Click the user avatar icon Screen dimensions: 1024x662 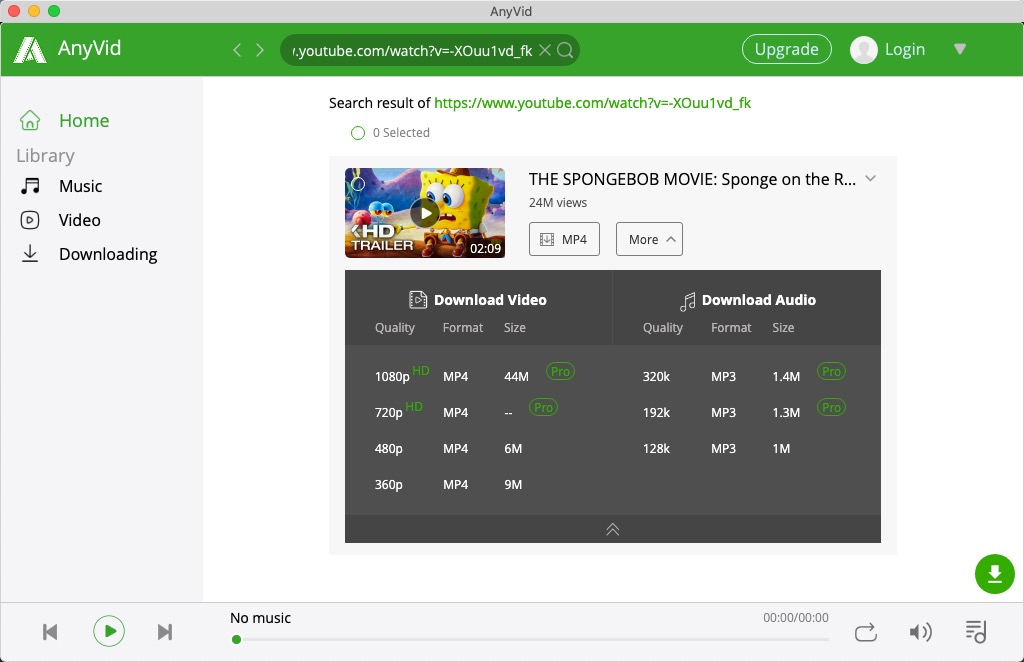pos(863,50)
